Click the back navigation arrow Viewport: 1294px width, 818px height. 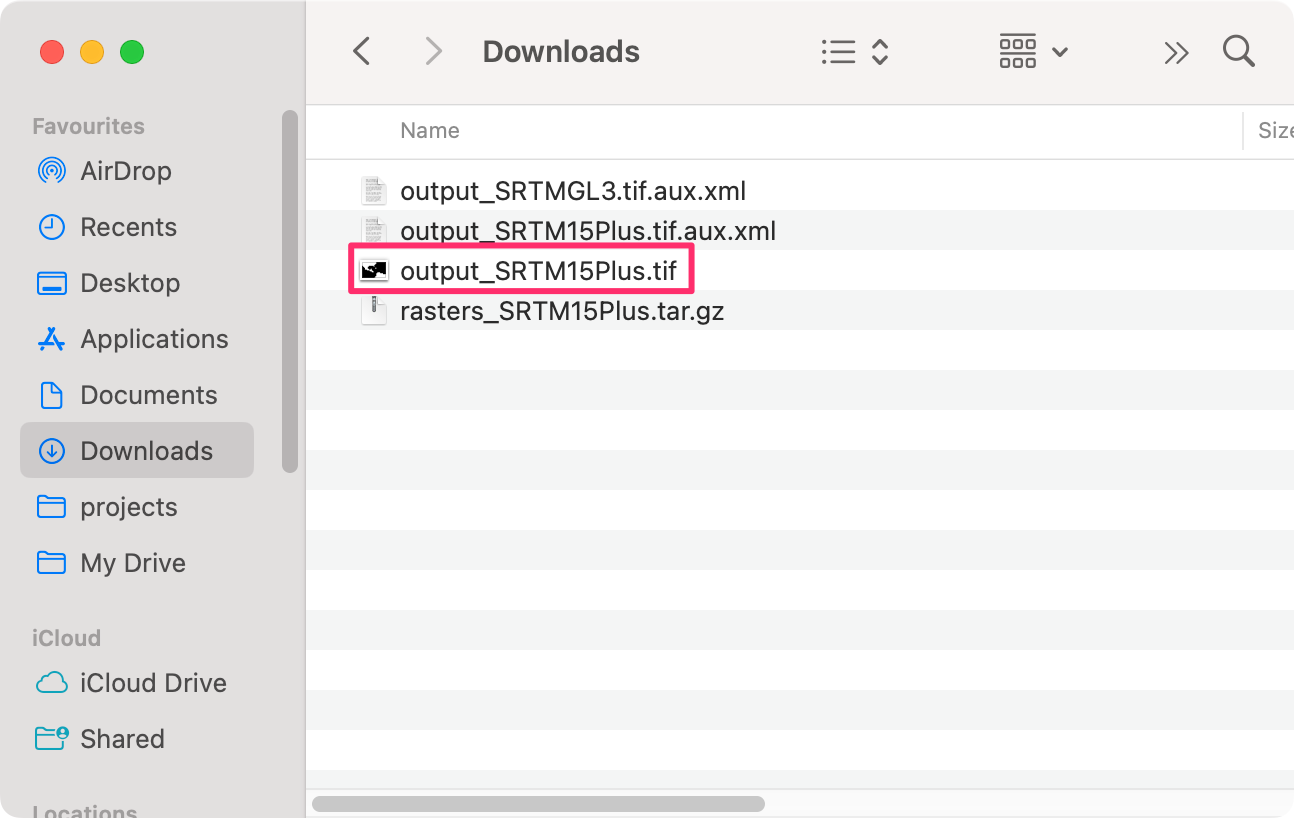click(x=362, y=51)
